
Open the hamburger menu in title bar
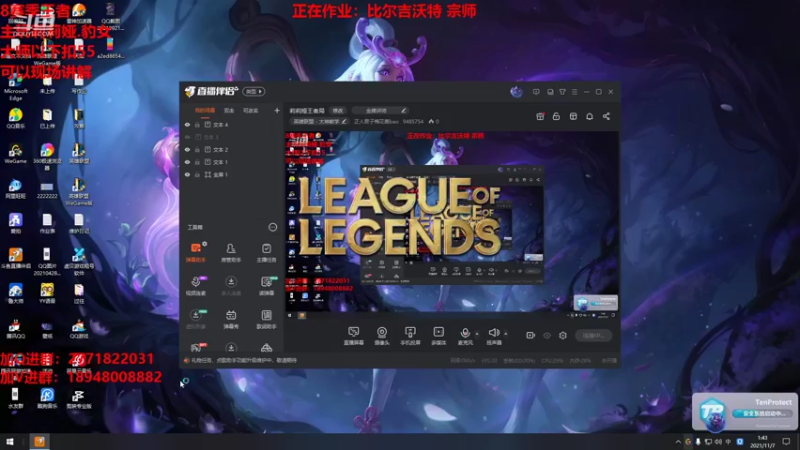click(x=574, y=92)
